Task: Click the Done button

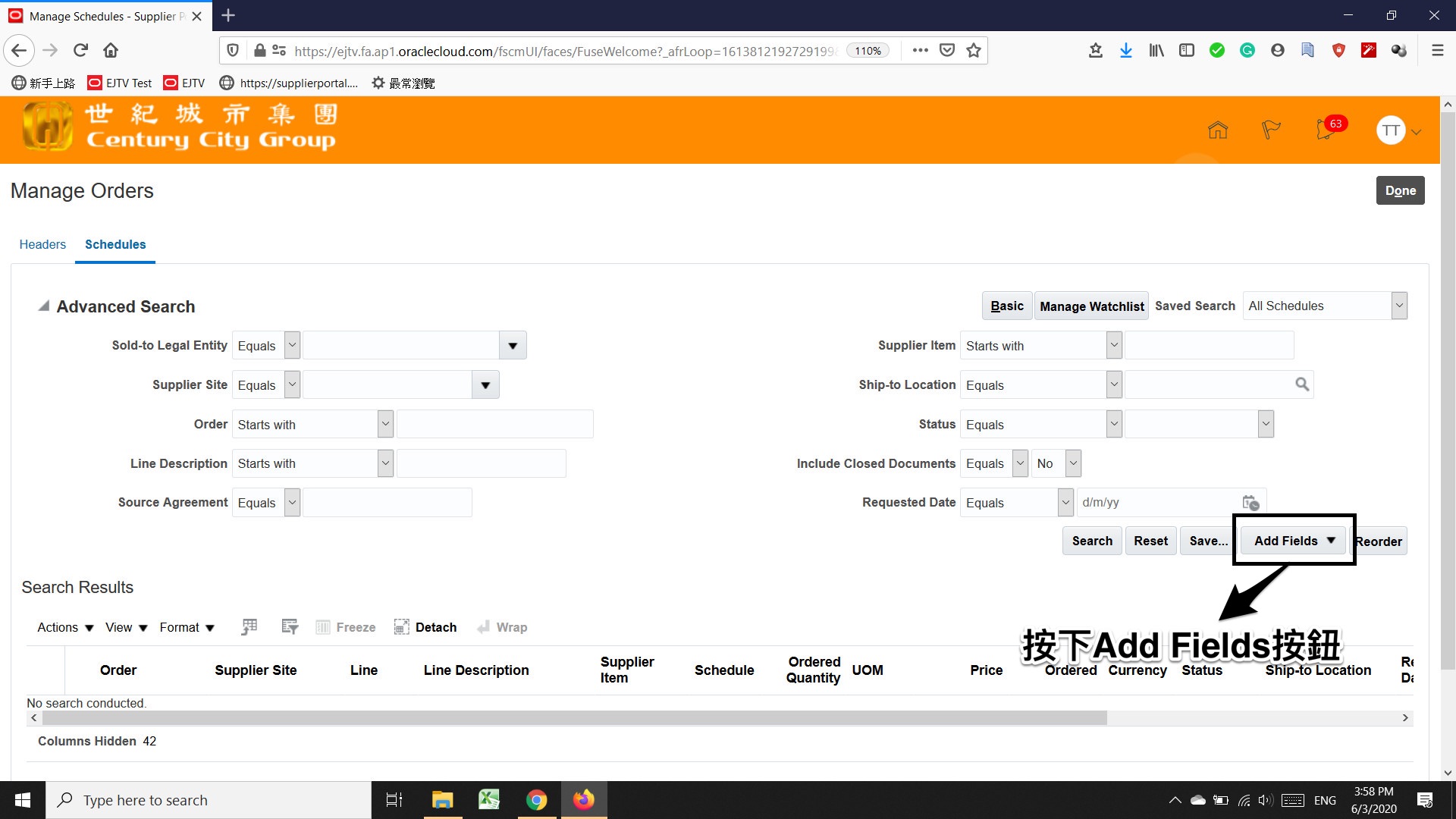Action: (x=1400, y=190)
